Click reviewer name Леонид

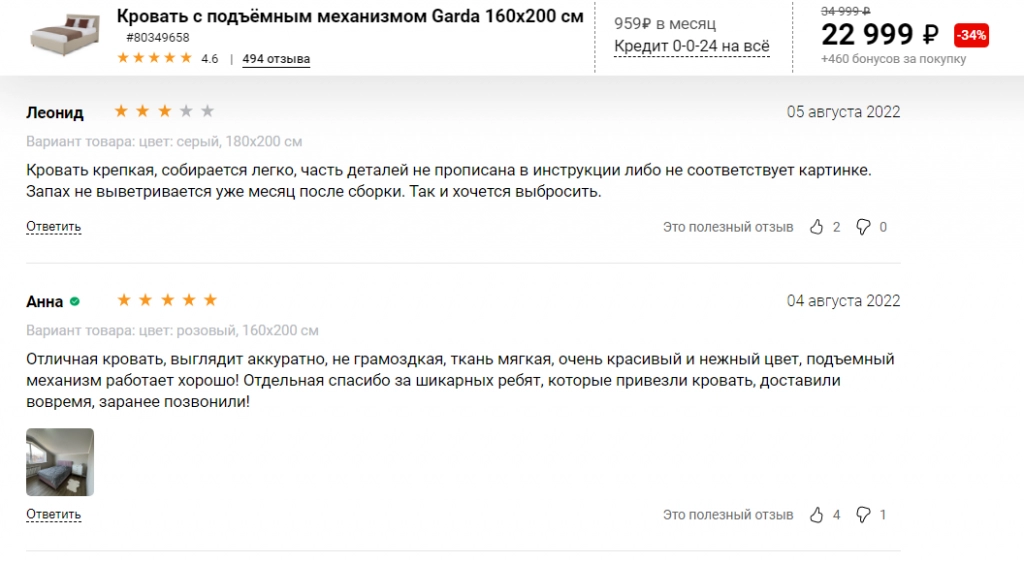tap(55, 112)
